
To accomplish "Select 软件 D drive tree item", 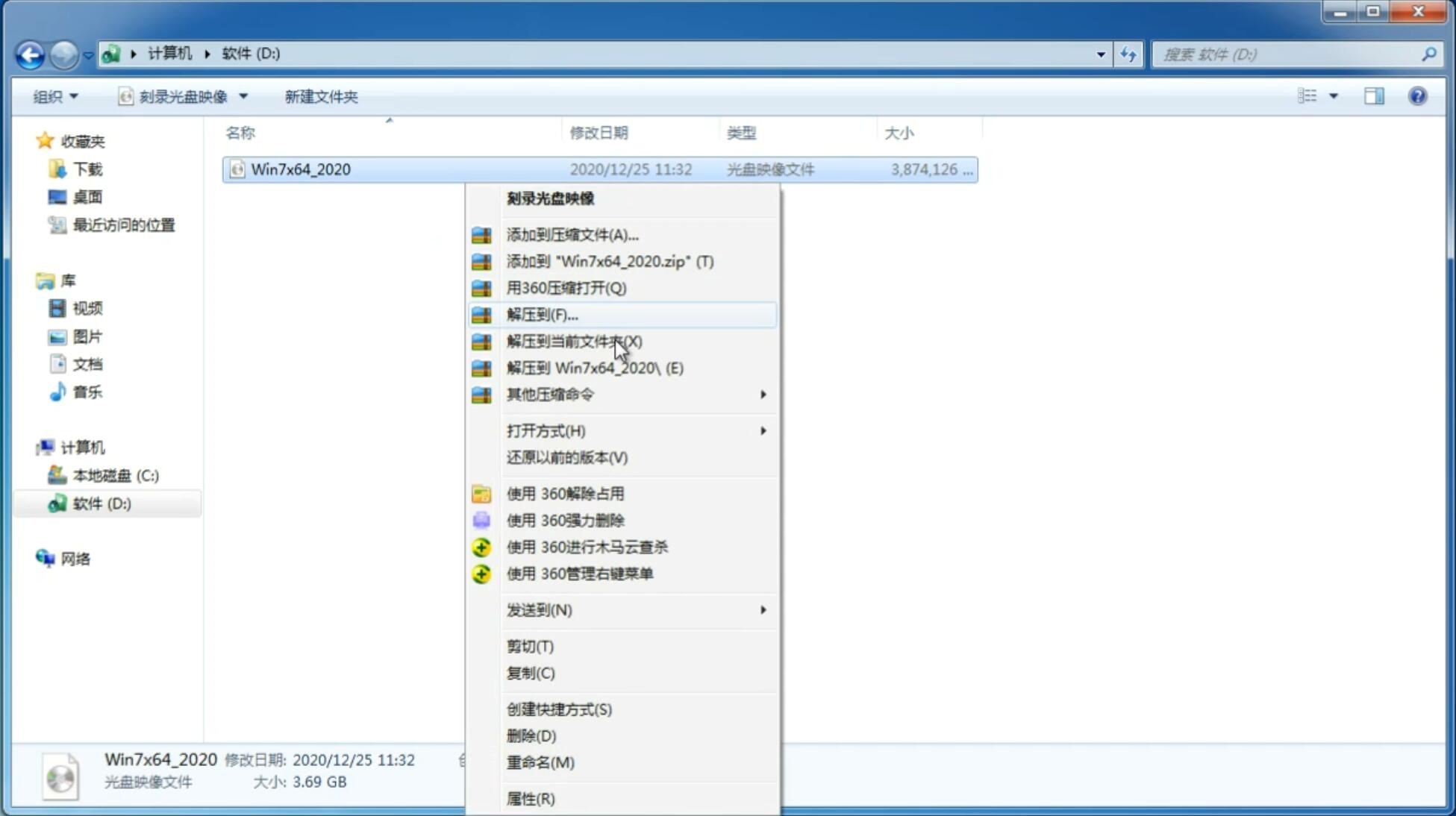I will point(100,503).
